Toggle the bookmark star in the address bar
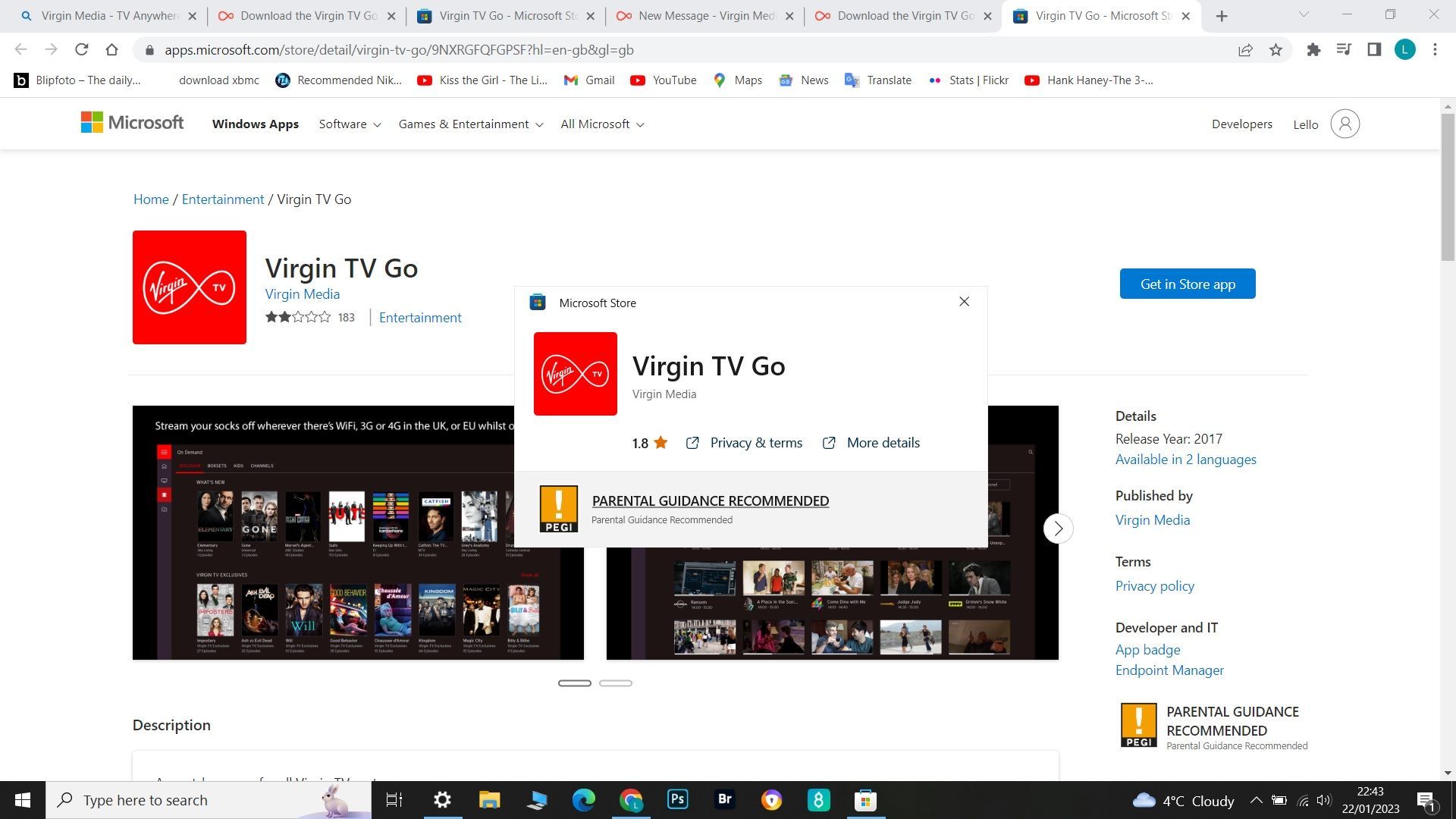 coord(1276,49)
